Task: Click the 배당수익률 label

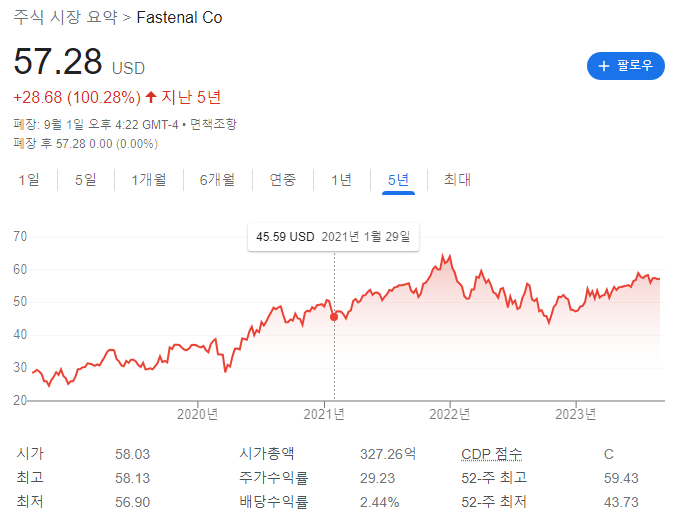Action: coord(273,502)
